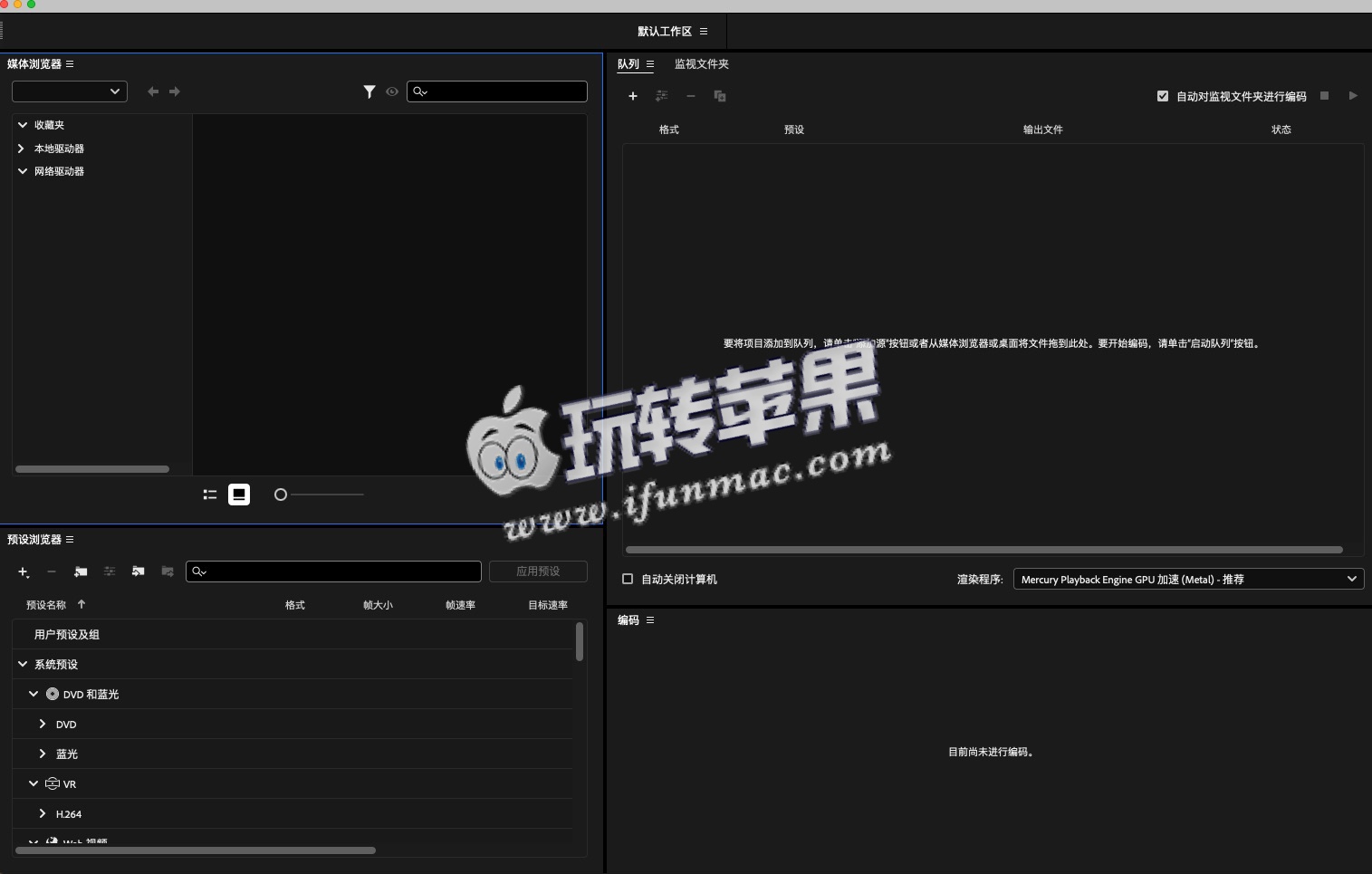This screenshot has width=1372, height=874.
Task: Click the VR headset icon
Action: [53, 784]
